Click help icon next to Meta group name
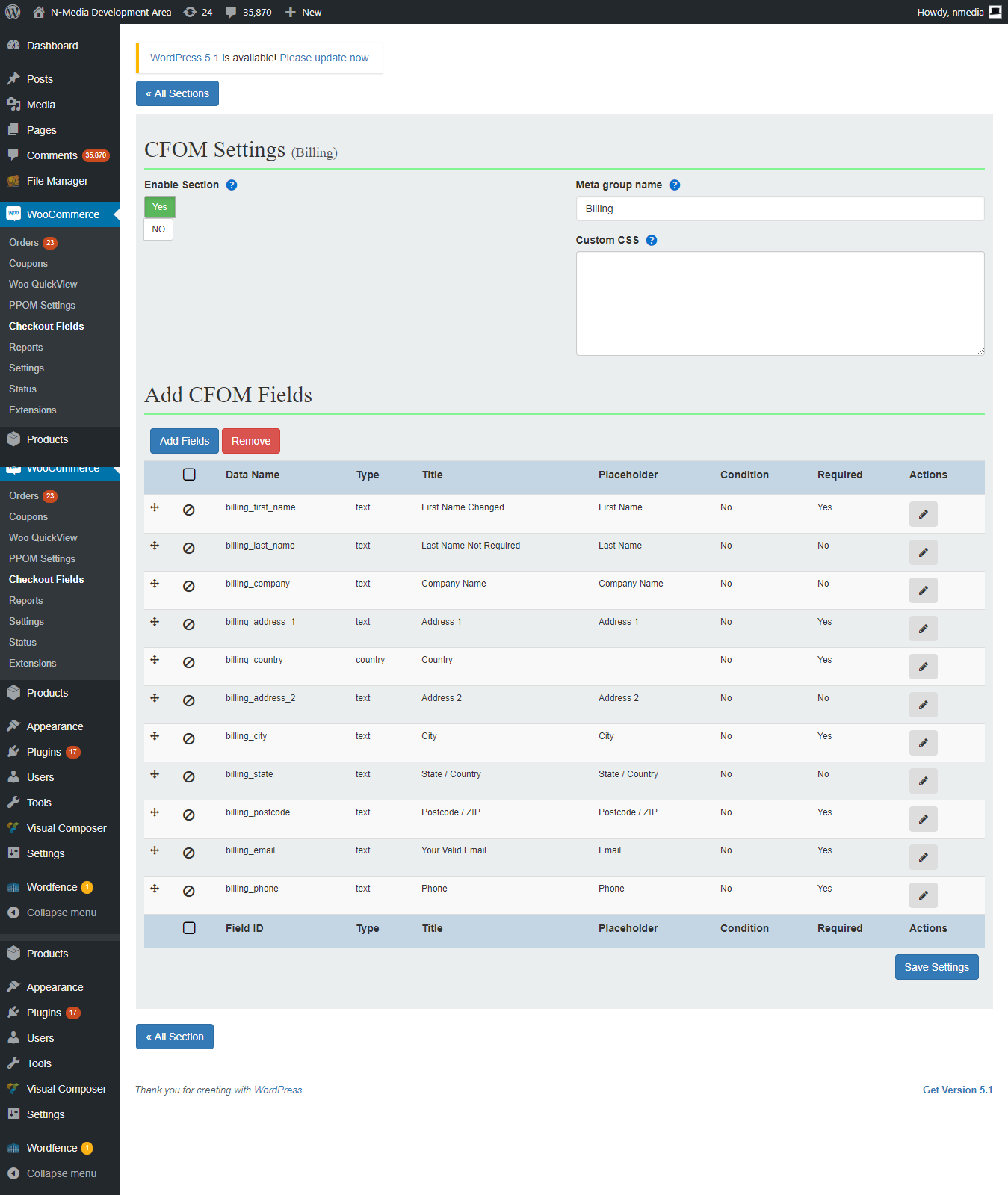 [675, 185]
